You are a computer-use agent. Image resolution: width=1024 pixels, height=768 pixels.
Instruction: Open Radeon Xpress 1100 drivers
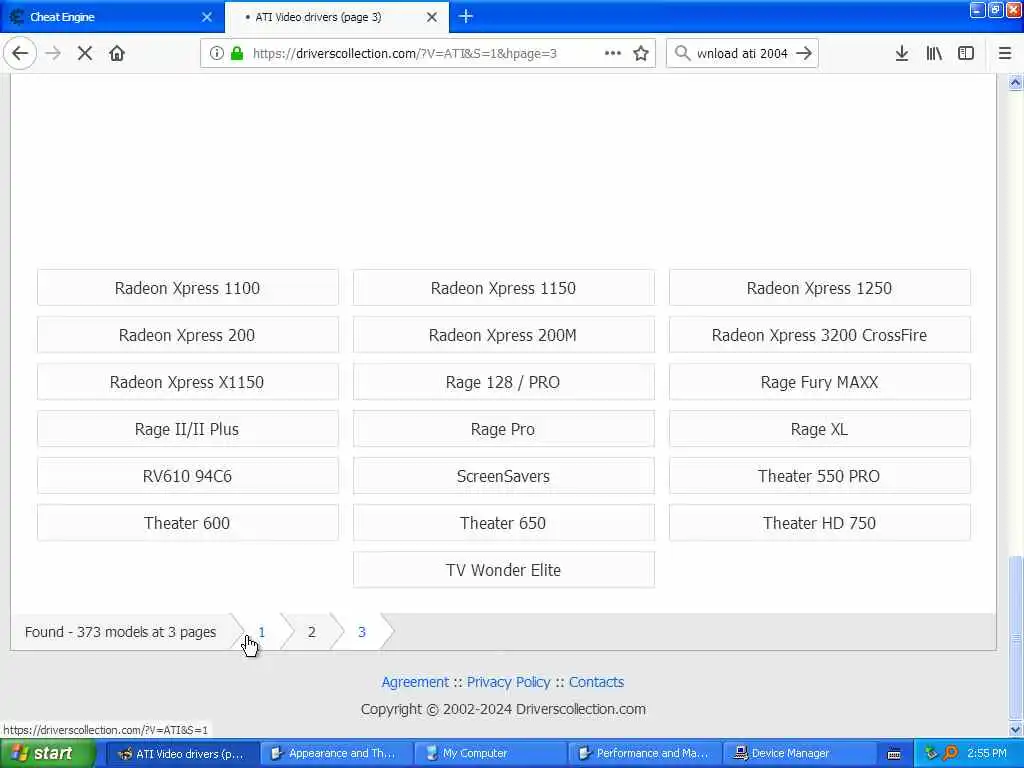(x=187, y=288)
